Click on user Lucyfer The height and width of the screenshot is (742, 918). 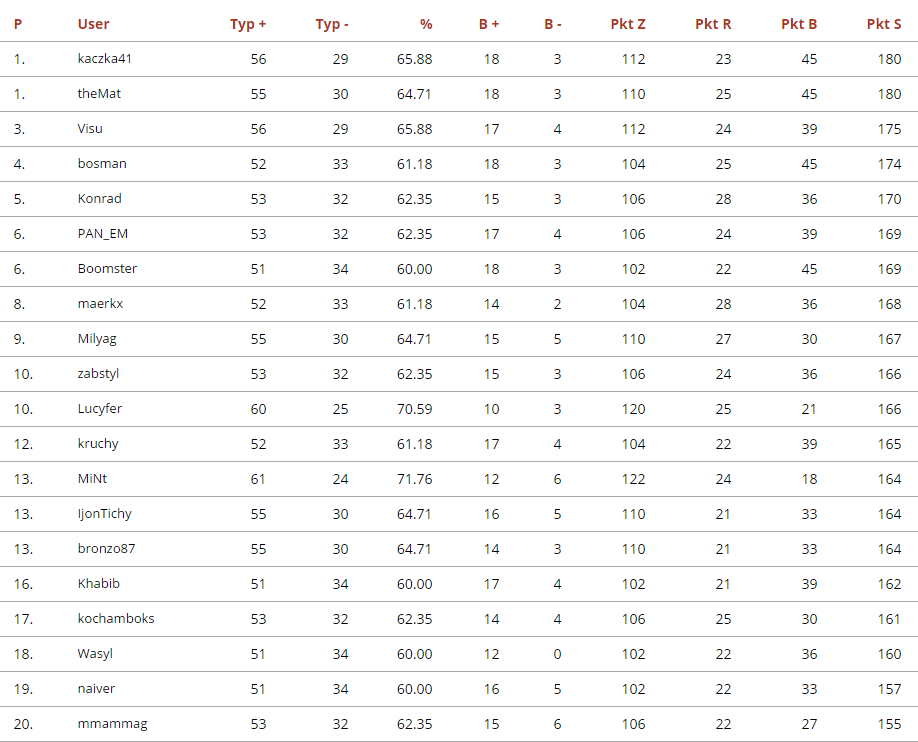click(100, 409)
